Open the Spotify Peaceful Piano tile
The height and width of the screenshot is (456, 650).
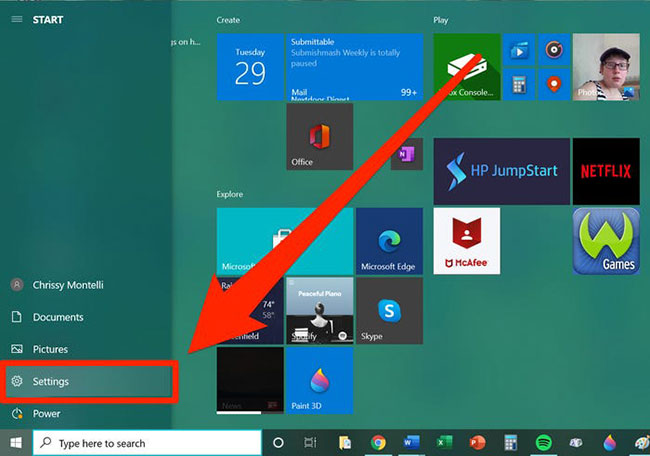pyautogui.click(x=320, y=310)
